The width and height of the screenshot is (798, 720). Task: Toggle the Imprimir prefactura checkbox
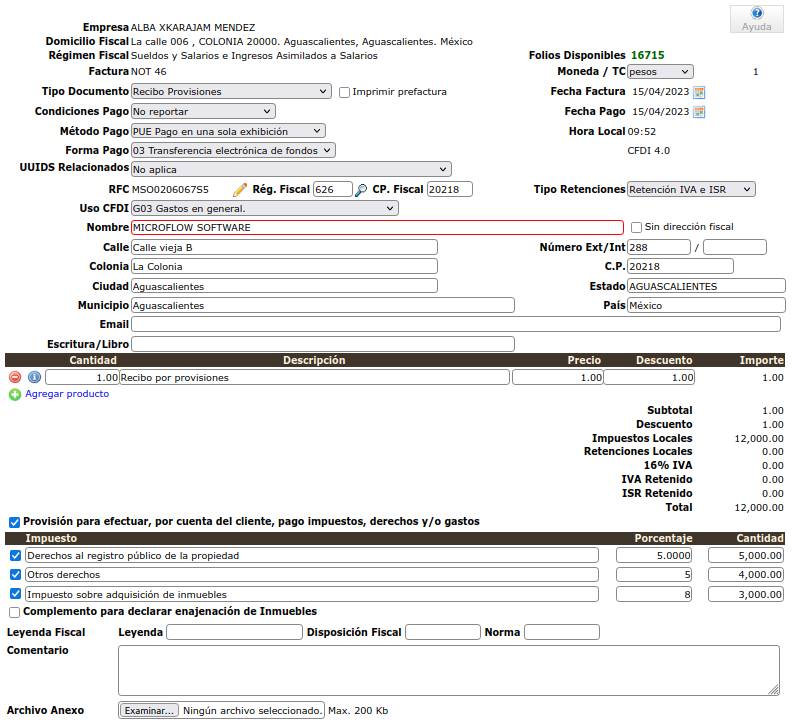[345, 92]
